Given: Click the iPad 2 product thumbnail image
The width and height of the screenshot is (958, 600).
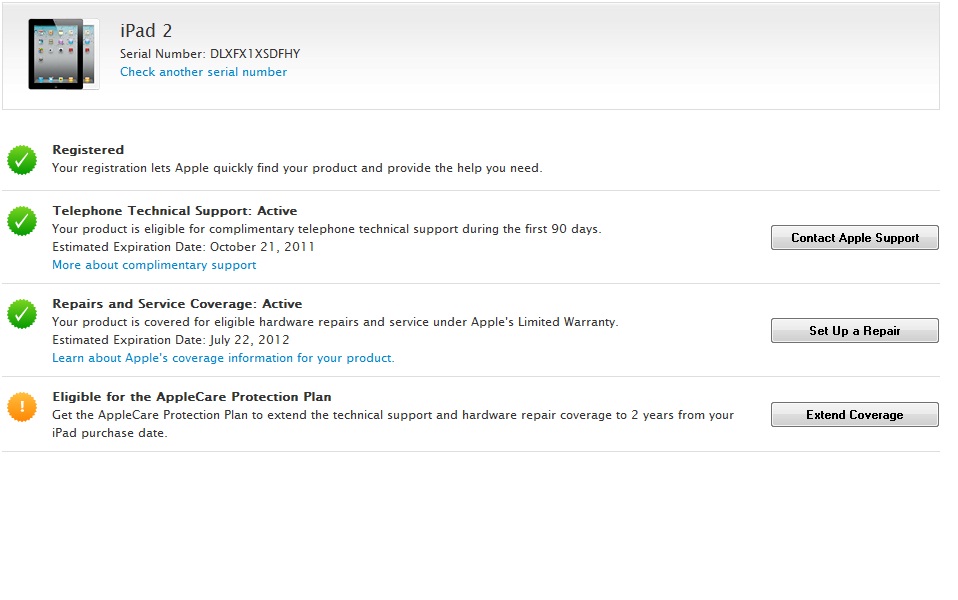Looking at the screenshot, I should 62,55.
